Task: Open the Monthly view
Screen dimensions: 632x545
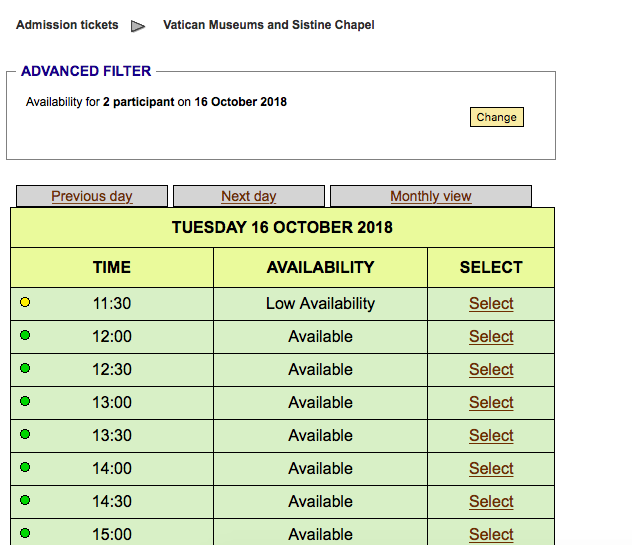Action: [431, 196]
